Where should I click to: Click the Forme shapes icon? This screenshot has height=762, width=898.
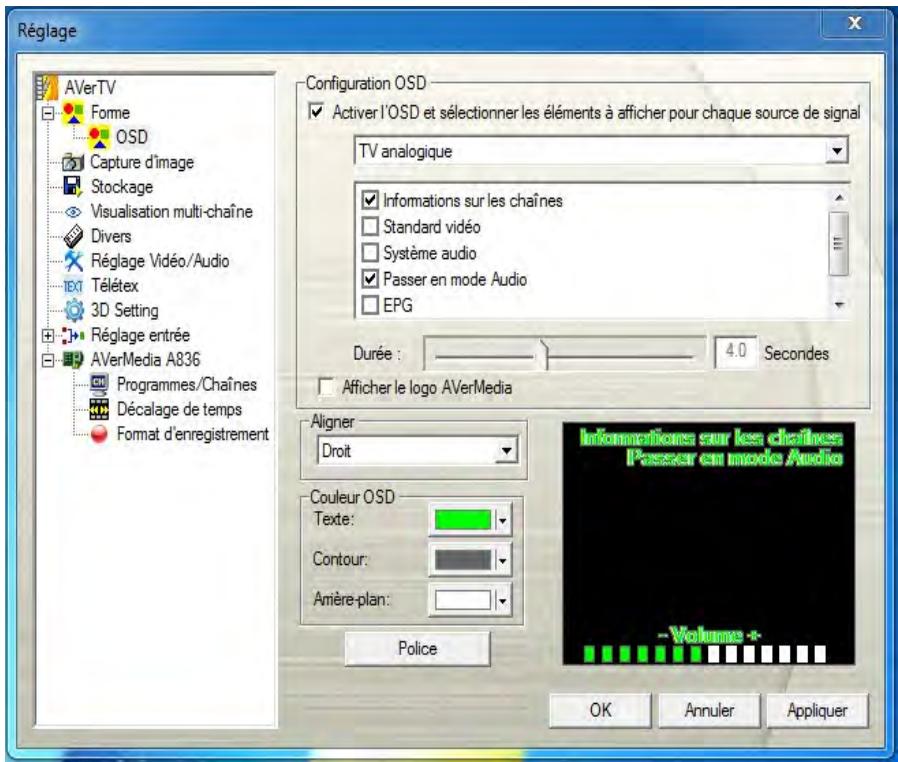point(73,112)
